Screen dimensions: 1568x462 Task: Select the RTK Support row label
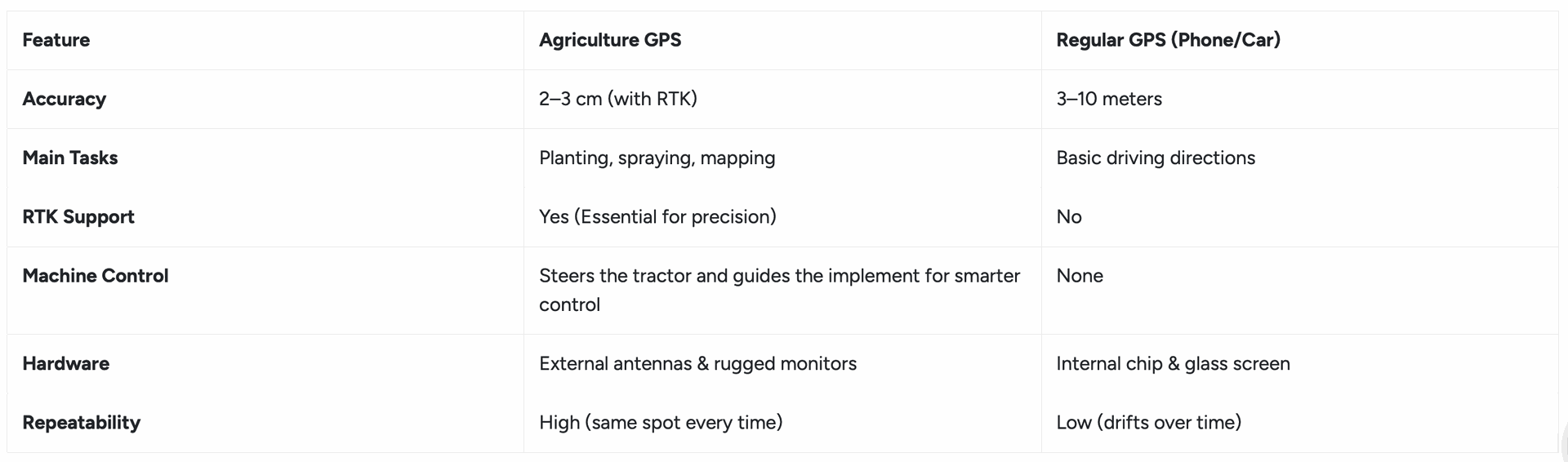pyautogui.click(x=78, y=216)
